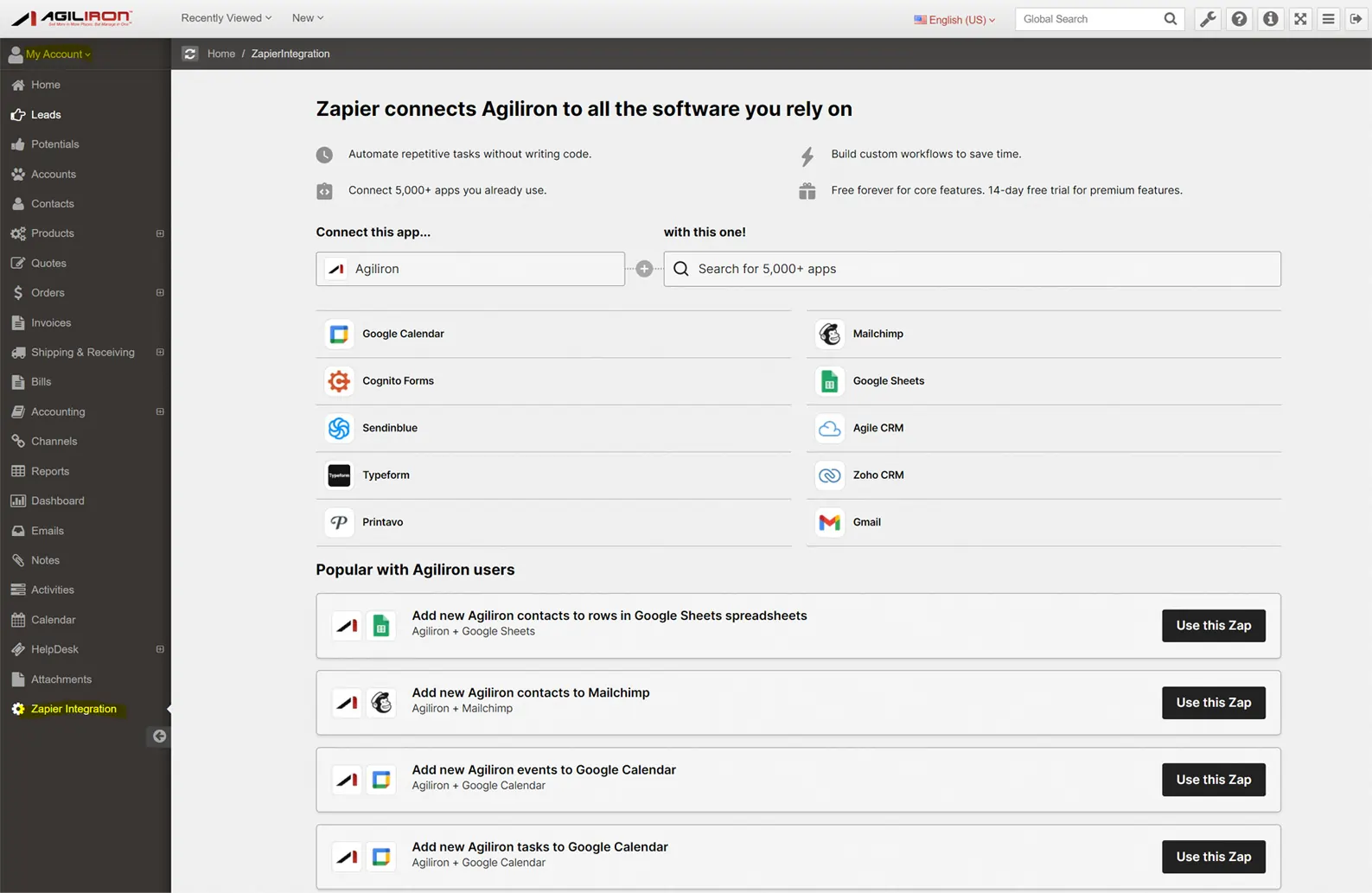Open the wrench settings icon in top bar
Image resolution: width=1372 pixels, height=893 pixels.
click(1208, 19)
